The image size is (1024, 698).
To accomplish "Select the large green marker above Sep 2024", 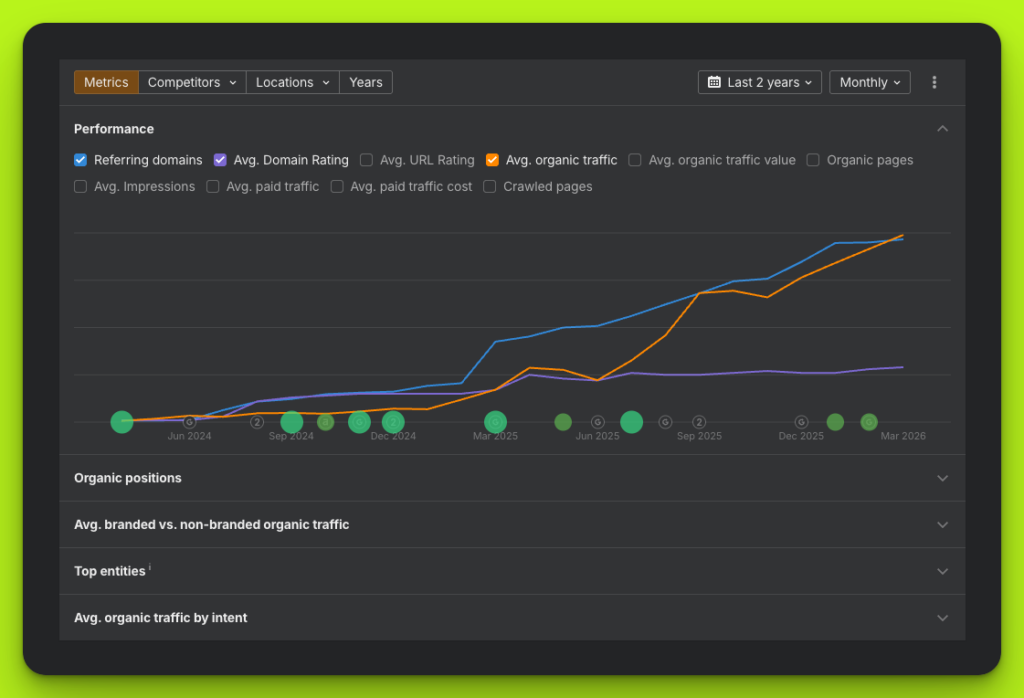I will click(291, 422).
